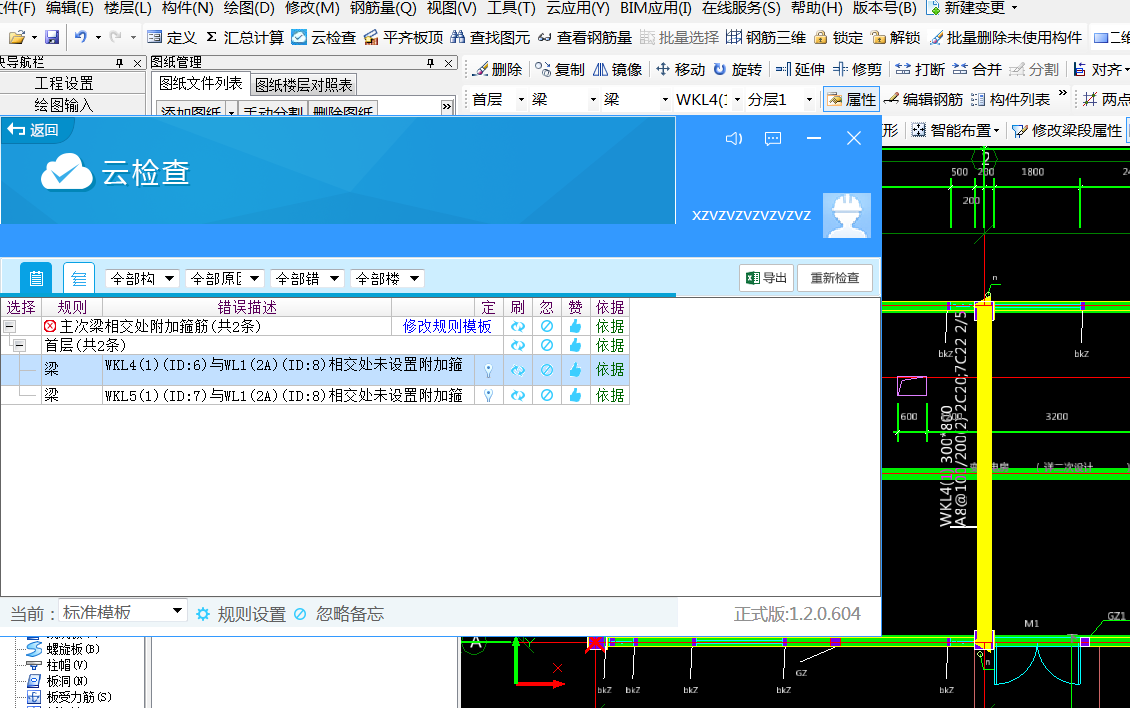
Task: Select the 修剪 trim tool
Action: pyautogui.click(x=858, y=69)
